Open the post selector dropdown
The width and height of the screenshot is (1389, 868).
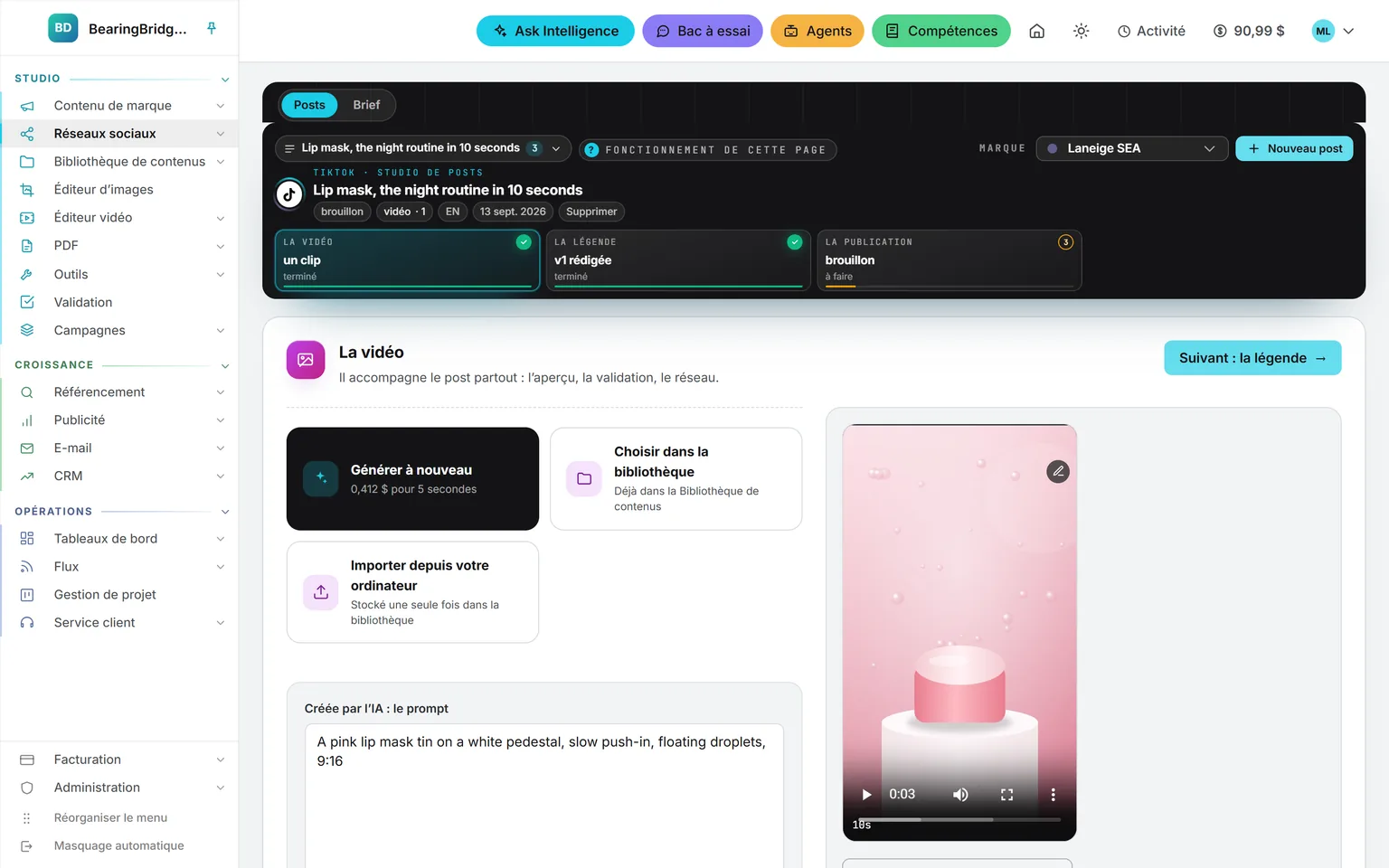[x=422, y=148]
